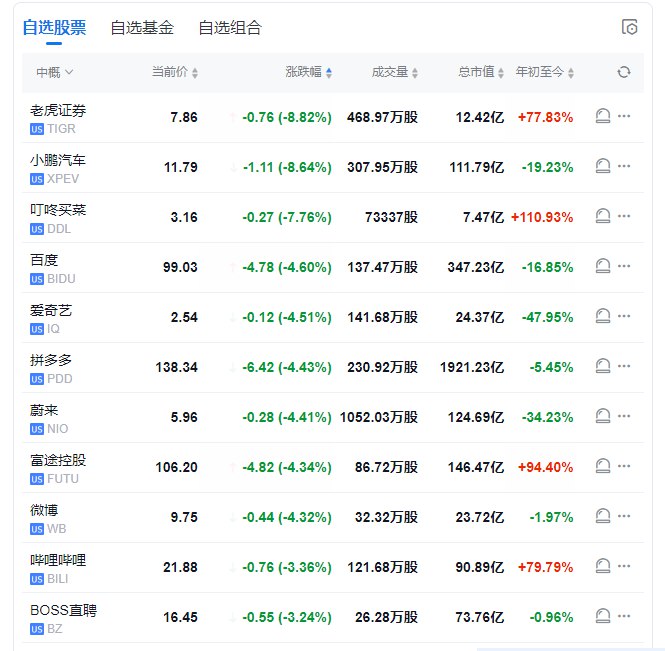The image size is (665, 651).
Task: Click change -0.76 (-8.82%) value
Action: (x=287, y=117)
